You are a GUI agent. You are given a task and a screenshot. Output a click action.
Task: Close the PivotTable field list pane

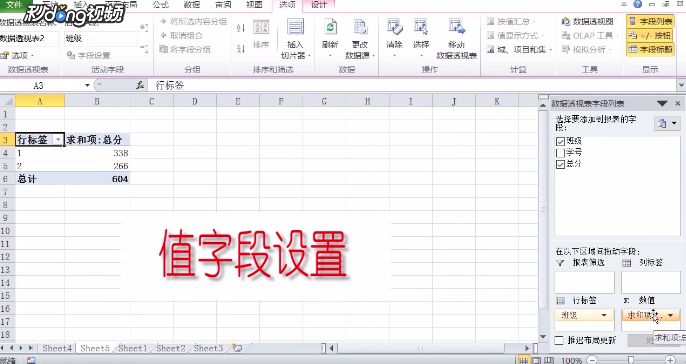click(x=678, y=104)
